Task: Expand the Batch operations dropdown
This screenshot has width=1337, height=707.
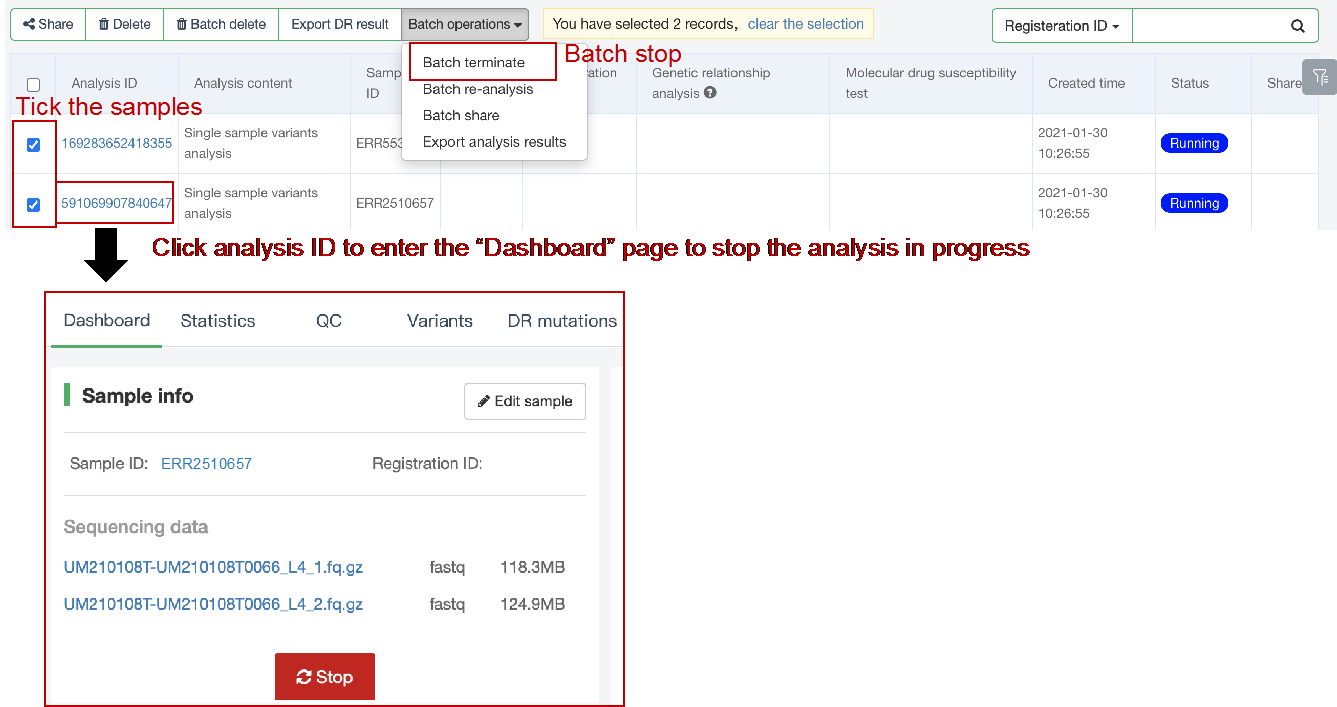Action: click(465, 24)
